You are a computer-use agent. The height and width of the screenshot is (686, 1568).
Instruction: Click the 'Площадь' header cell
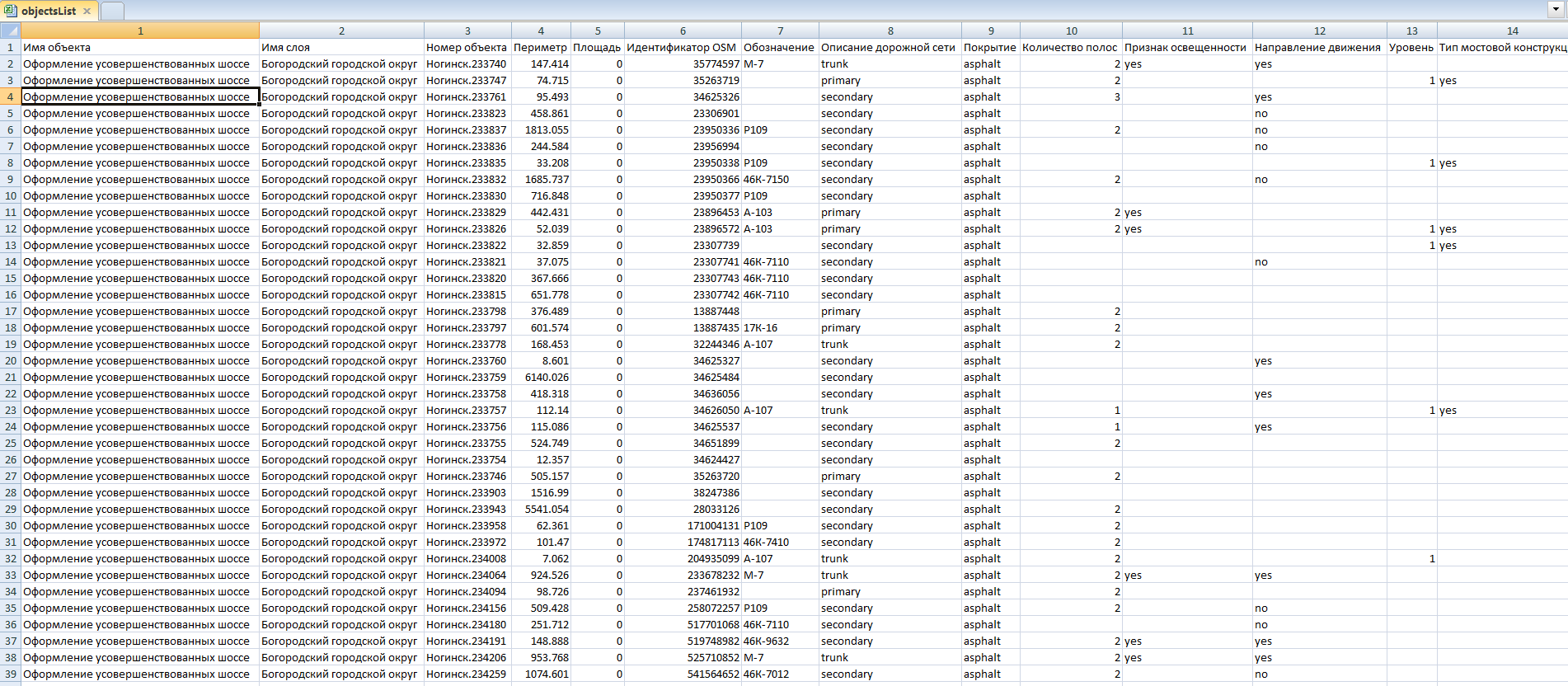(x=598, y=47)
